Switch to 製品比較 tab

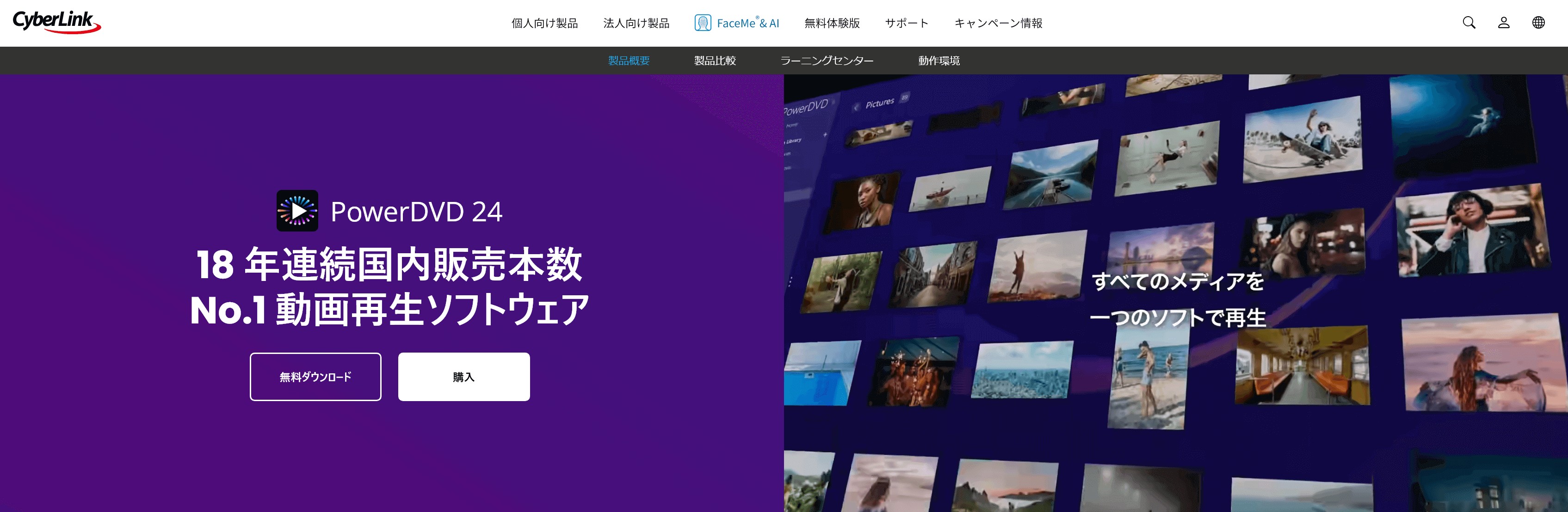715,61
